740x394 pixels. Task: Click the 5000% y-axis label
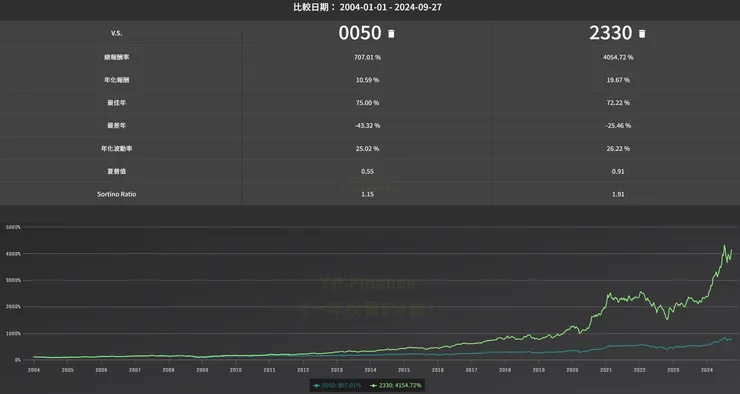13,227
